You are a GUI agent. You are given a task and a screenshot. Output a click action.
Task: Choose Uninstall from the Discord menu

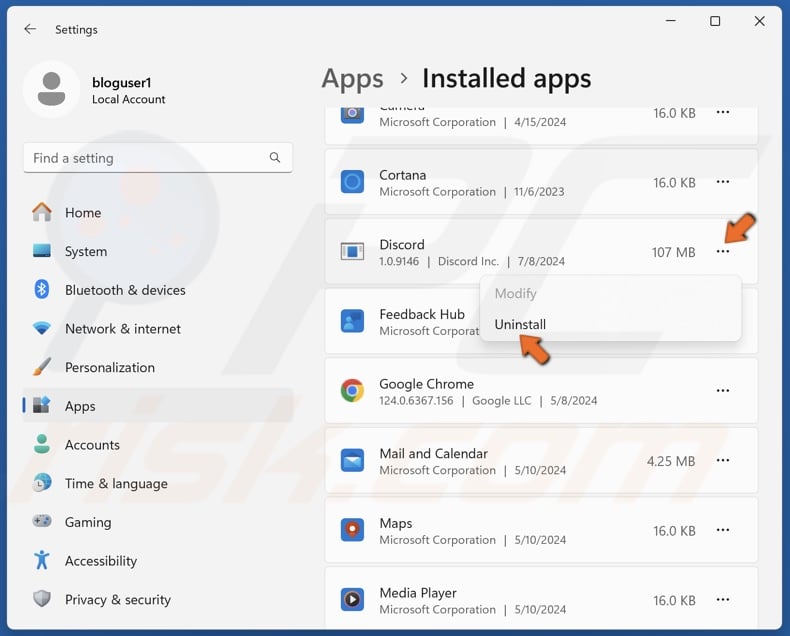[x=610, y=324]
